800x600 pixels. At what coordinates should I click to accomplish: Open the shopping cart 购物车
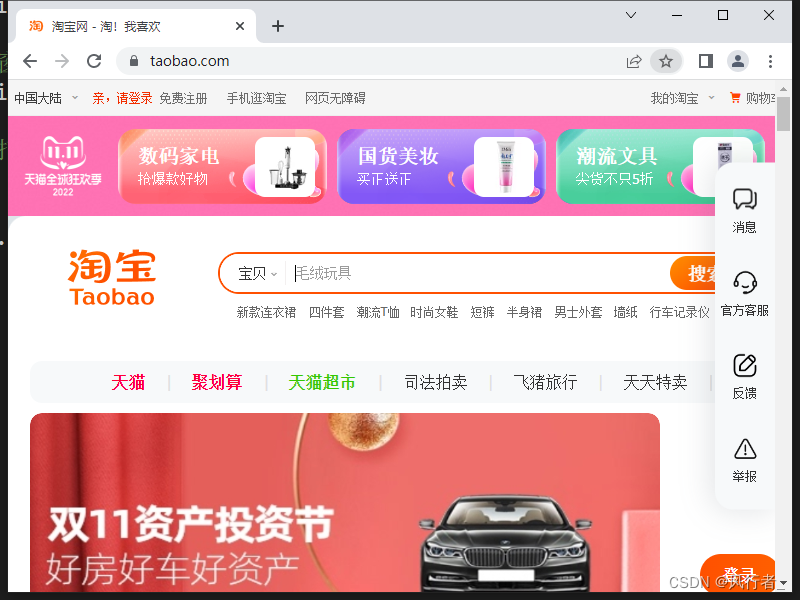point(753,98)
